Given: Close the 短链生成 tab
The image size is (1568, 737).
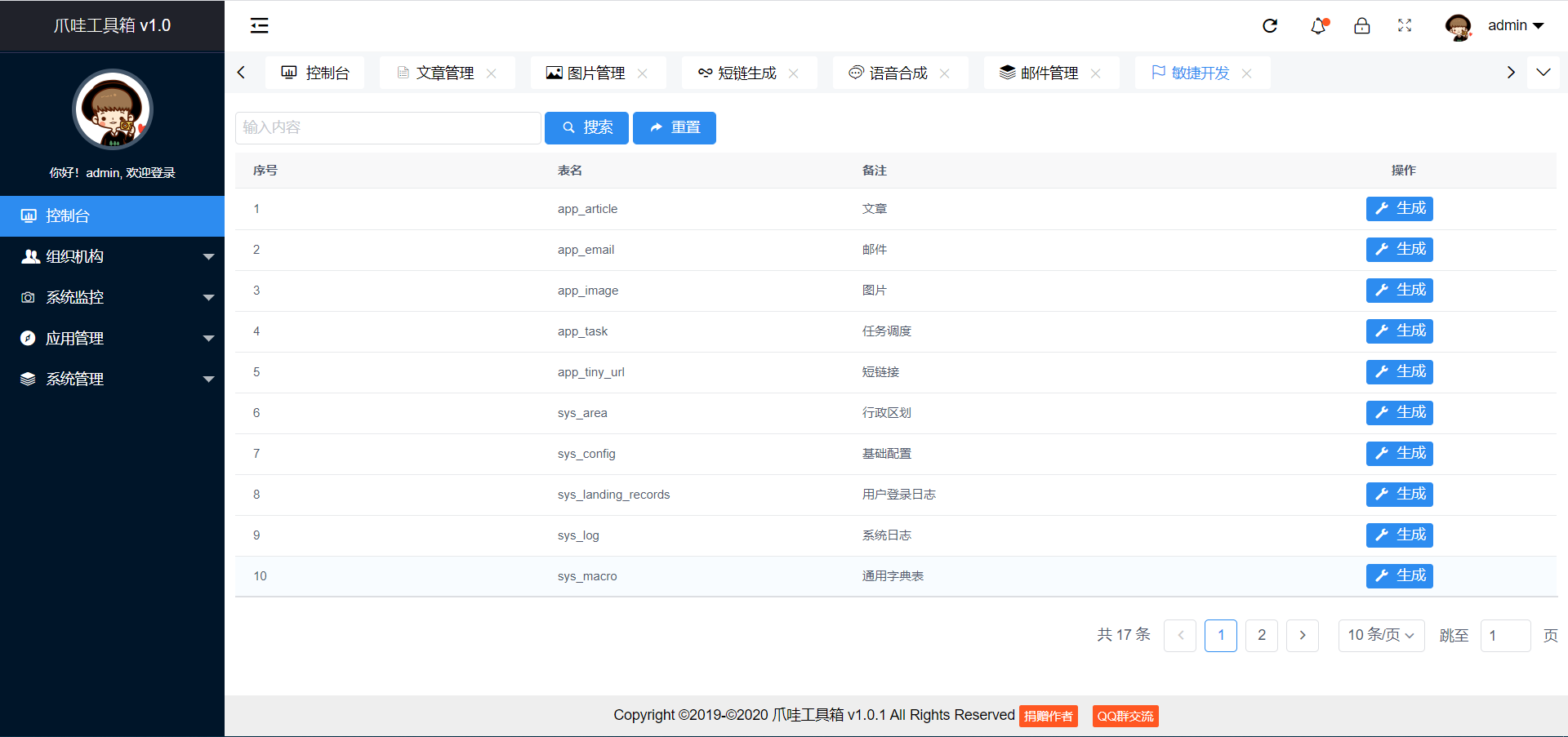Looking at the screenshot, I should (794, 73).
